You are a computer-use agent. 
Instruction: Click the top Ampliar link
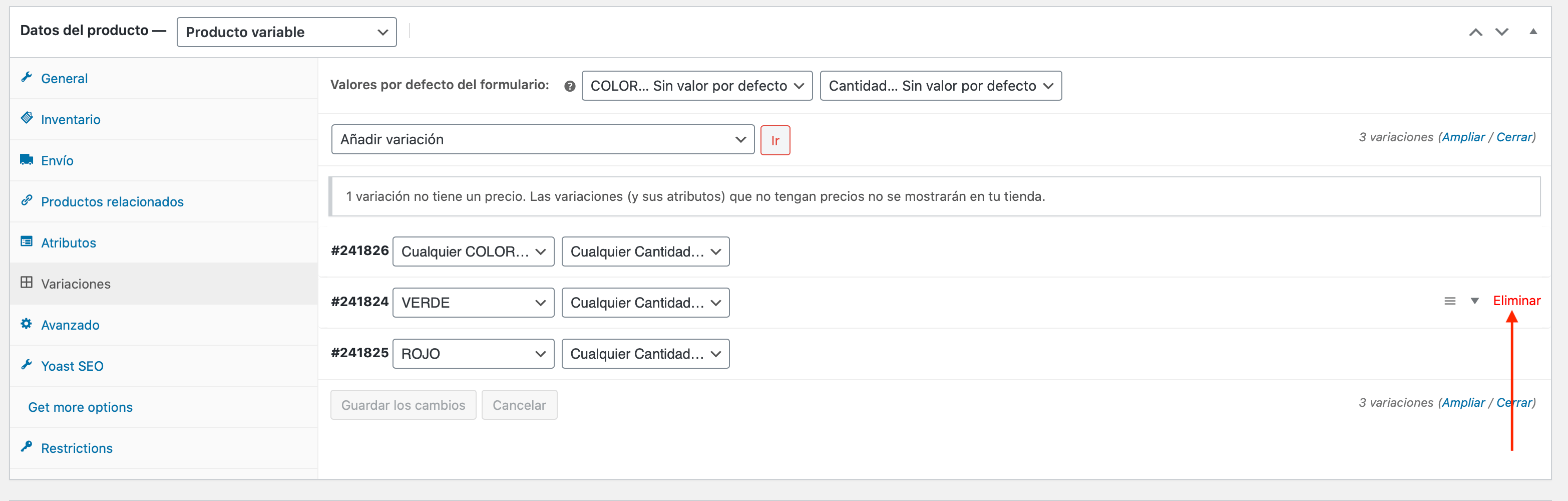(1463, 138)
